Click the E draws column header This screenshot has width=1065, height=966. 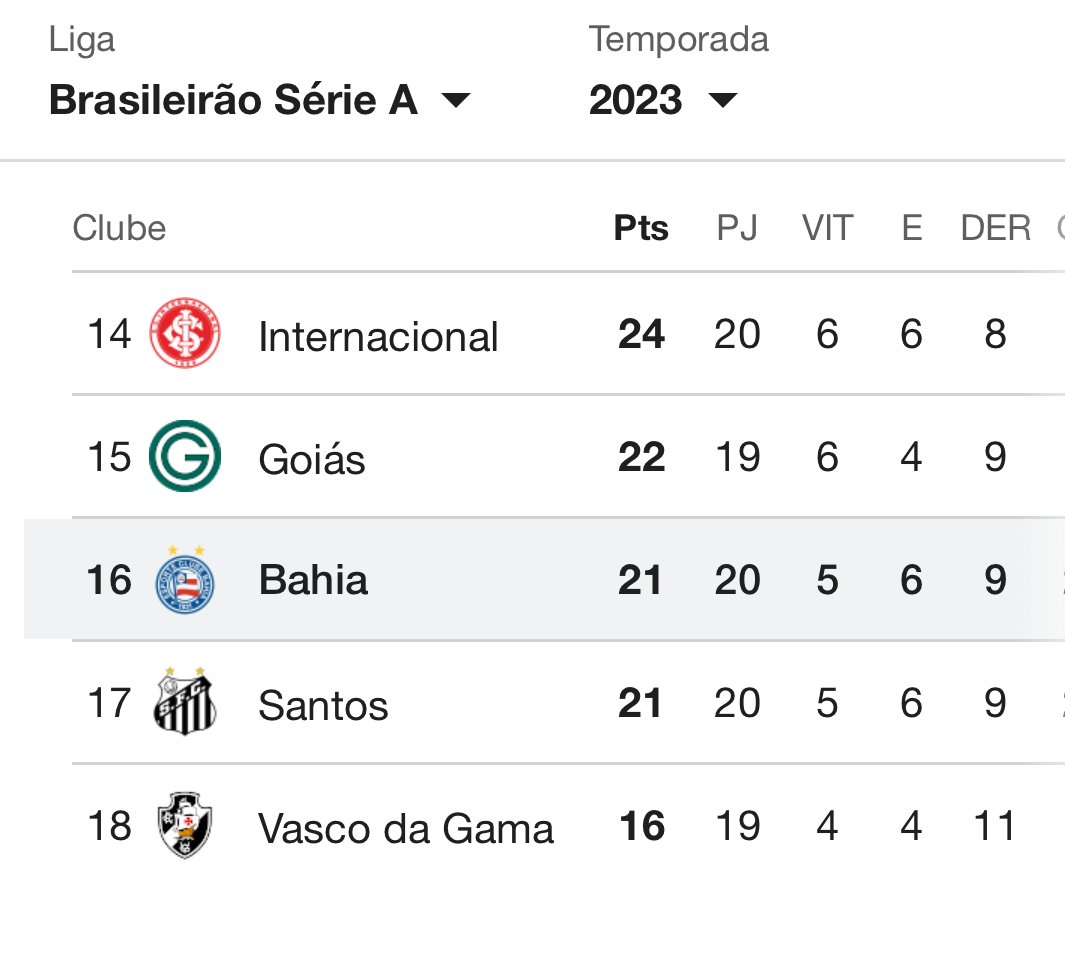point(911,228)
